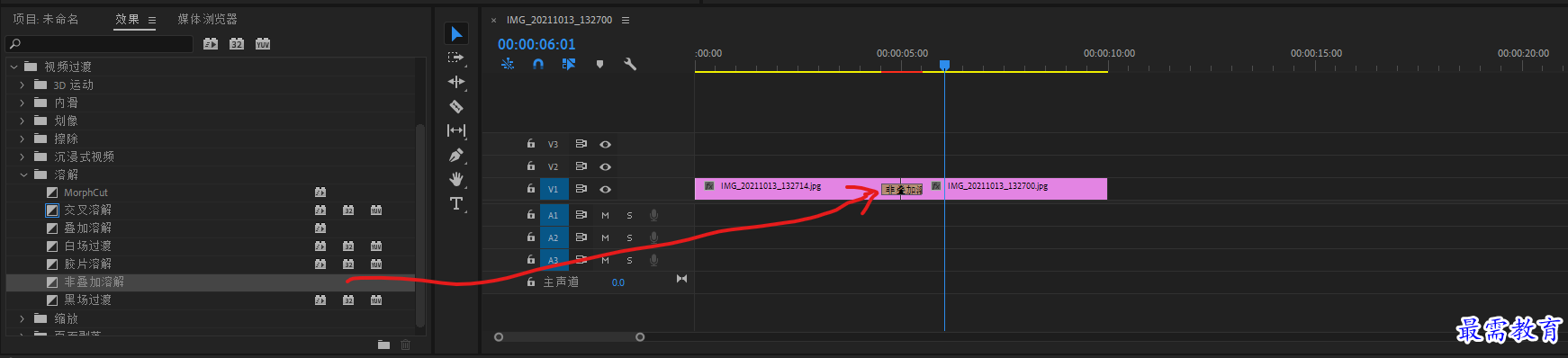Select clip IMG_20211013_132700.jpg on timeline
Screen dimensions: 1568x358
click(x=1025, y=188)
